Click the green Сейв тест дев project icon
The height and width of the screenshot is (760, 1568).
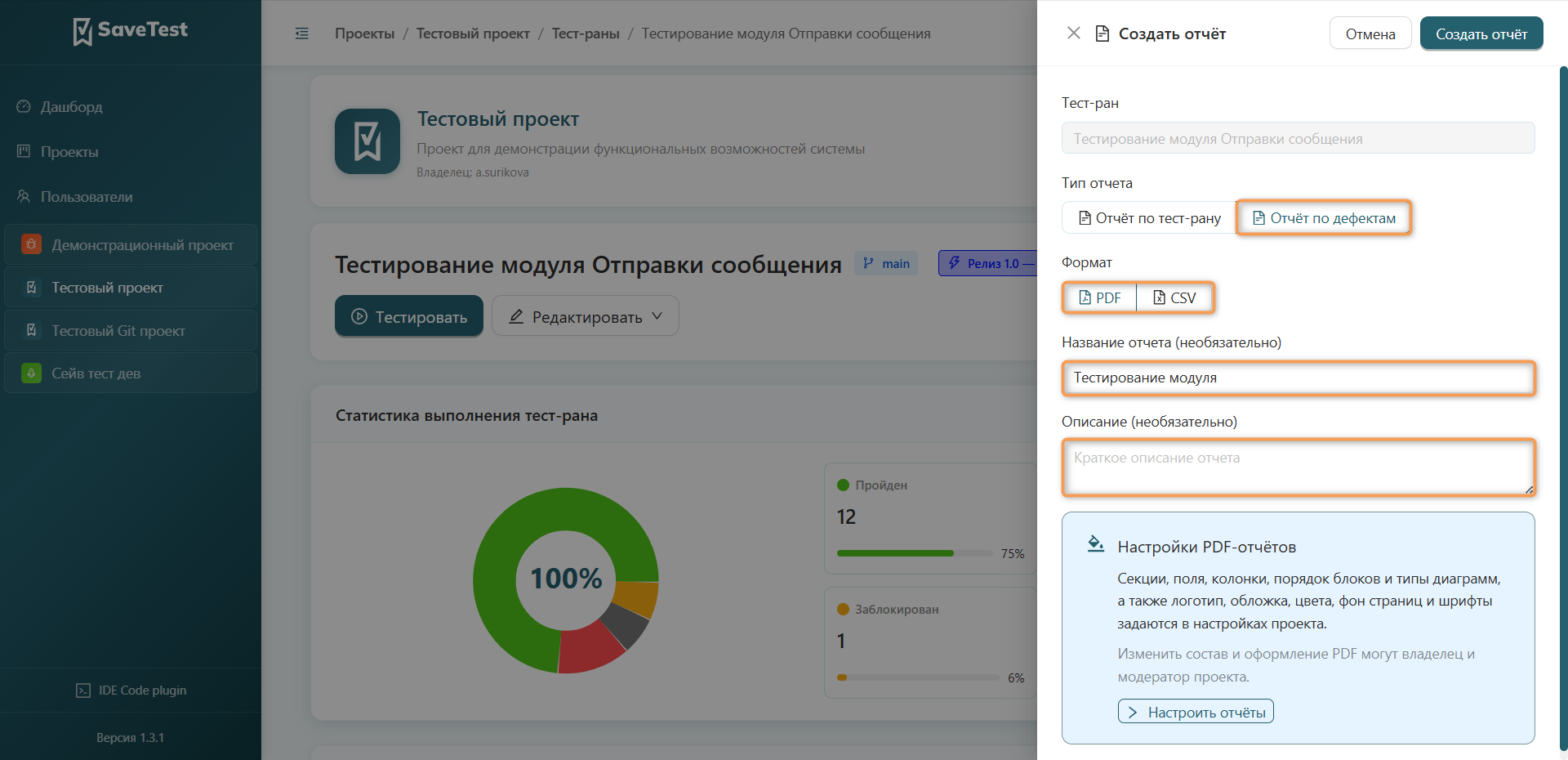coord(31,373)
